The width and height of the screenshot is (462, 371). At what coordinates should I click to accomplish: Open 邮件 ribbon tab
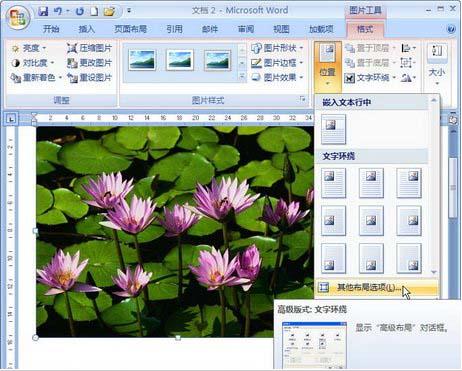click(x=210, y=29)
